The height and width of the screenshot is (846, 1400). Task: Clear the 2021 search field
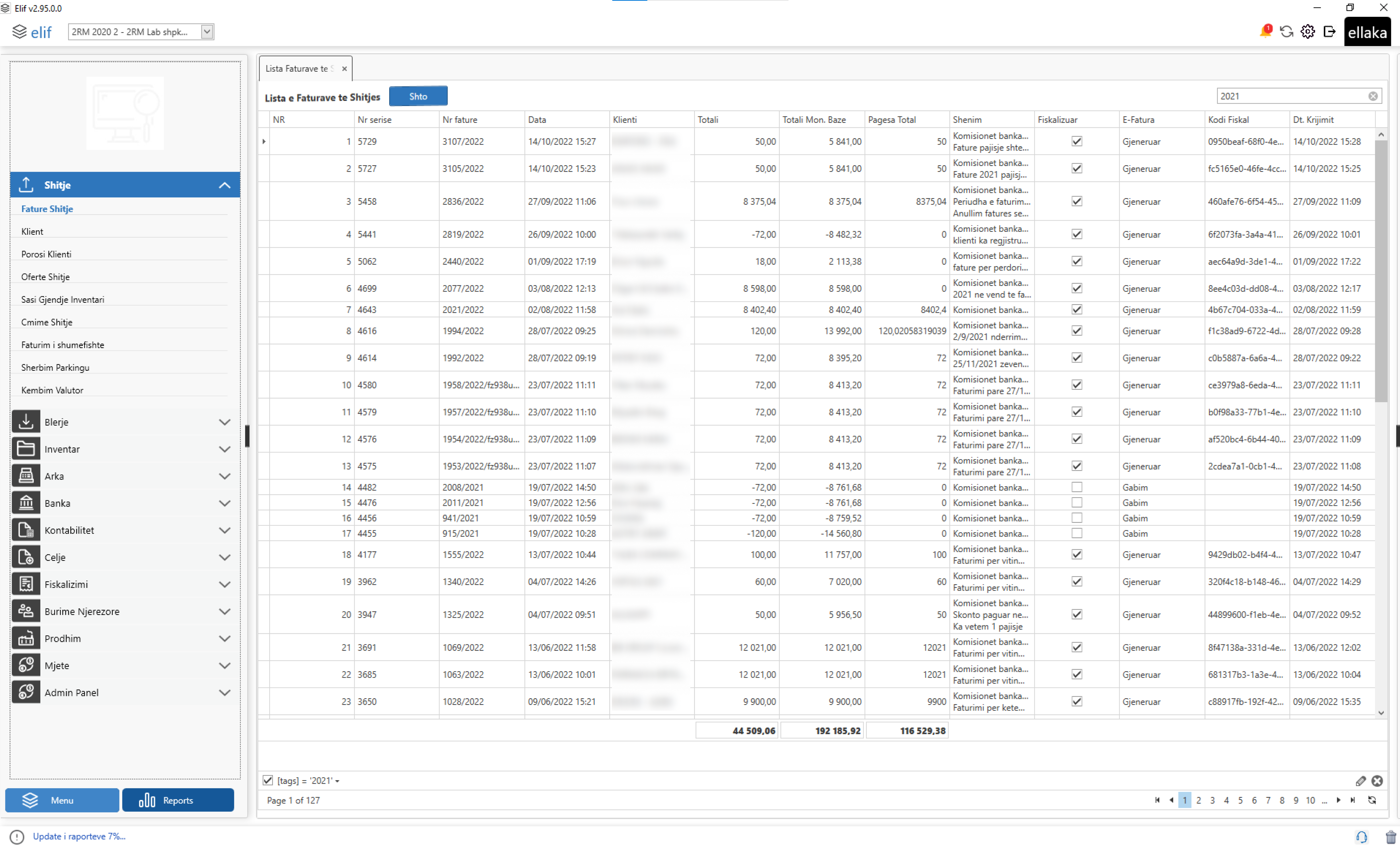(x=1373, y=96)
